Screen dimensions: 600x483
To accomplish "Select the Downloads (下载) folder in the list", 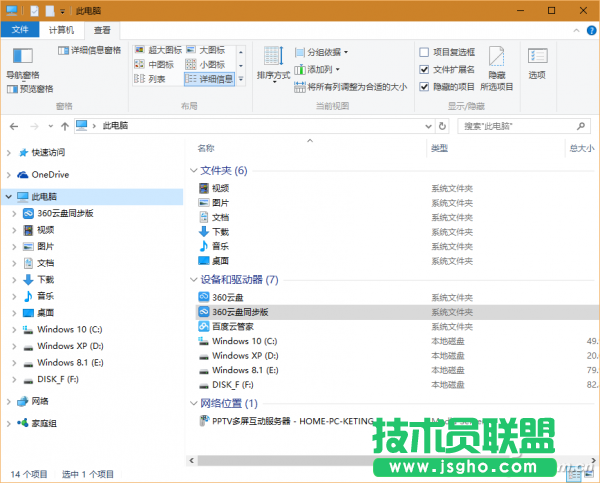I will tap(220, 232).
